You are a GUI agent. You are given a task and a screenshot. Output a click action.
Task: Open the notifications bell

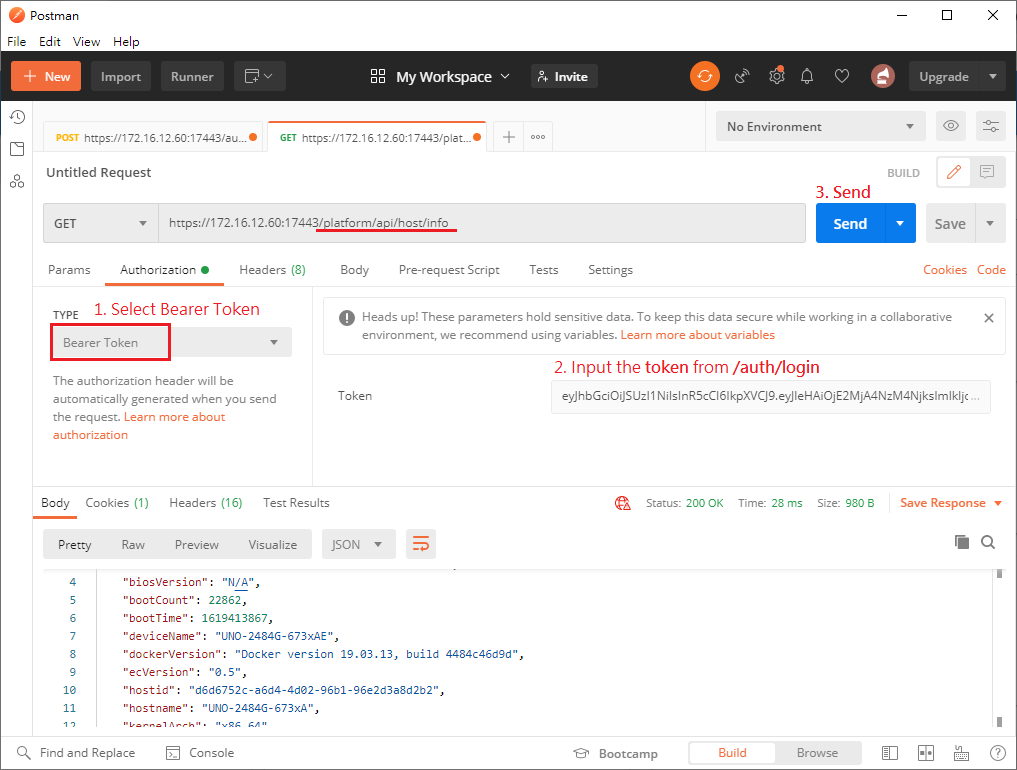tap(807, 76)
